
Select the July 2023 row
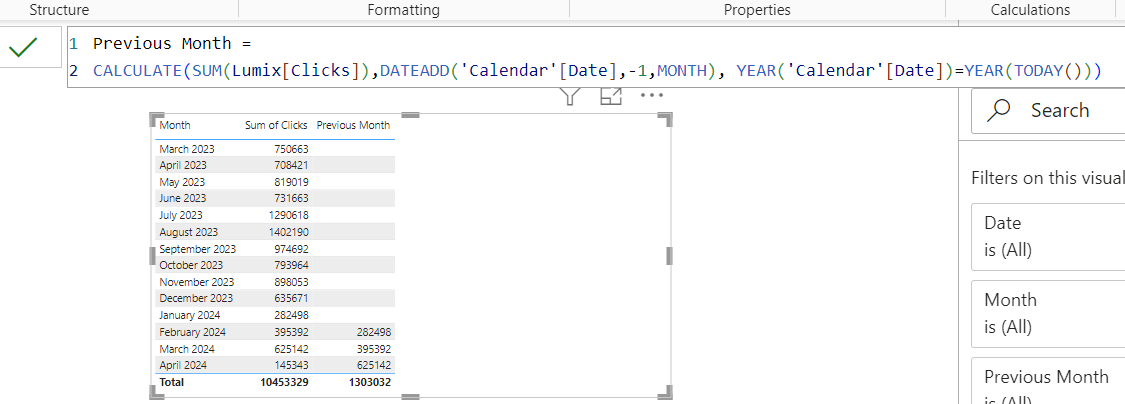coord(275,215)
